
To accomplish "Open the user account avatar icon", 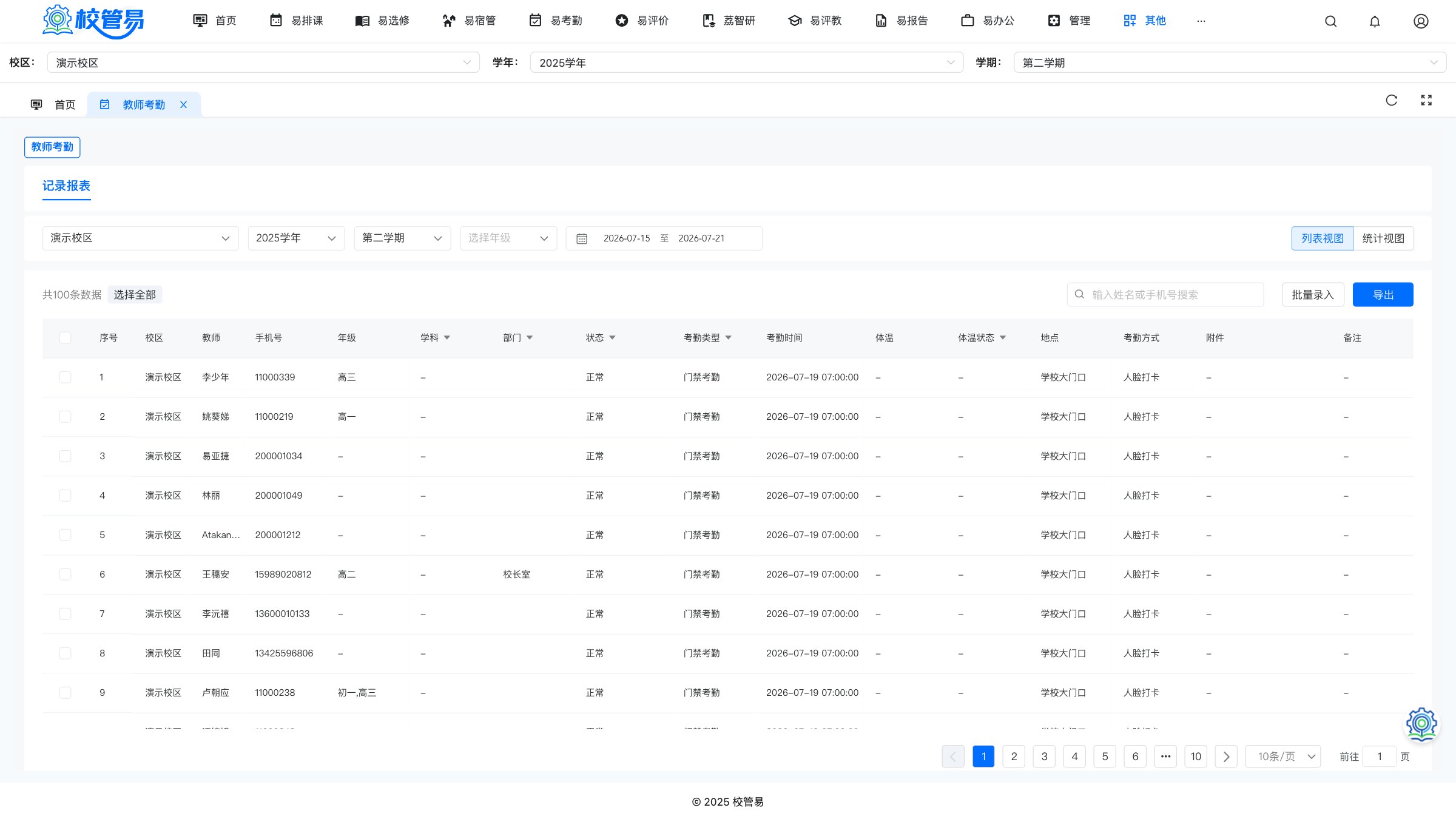I will click(1421, 21).
